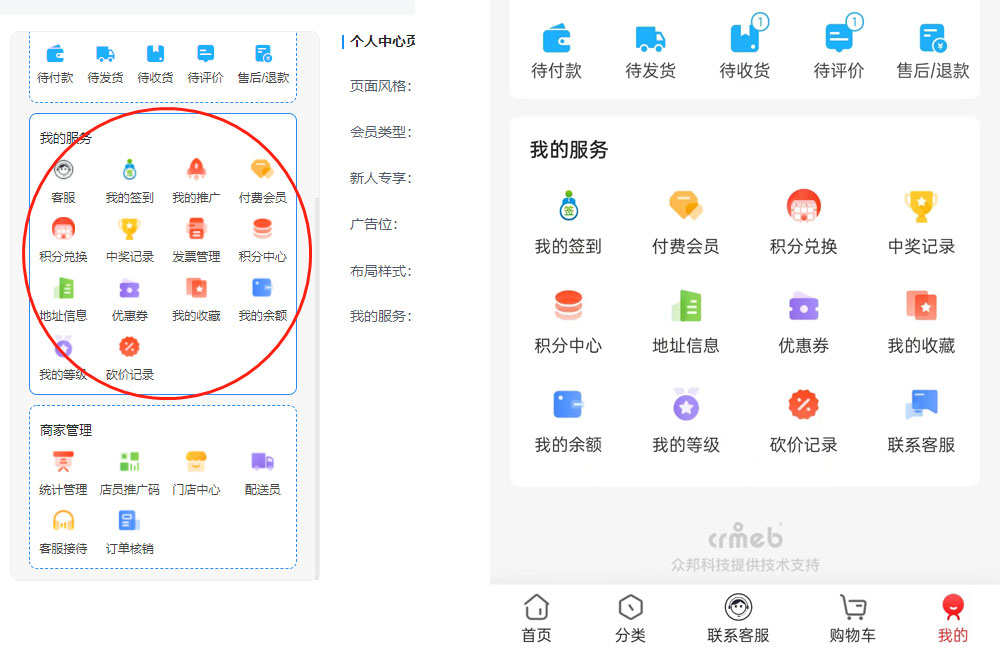This screenshot has height=650, width=1000.
Task: Select 店员推广码 icon under 商家管理
Action: [129, 461]
